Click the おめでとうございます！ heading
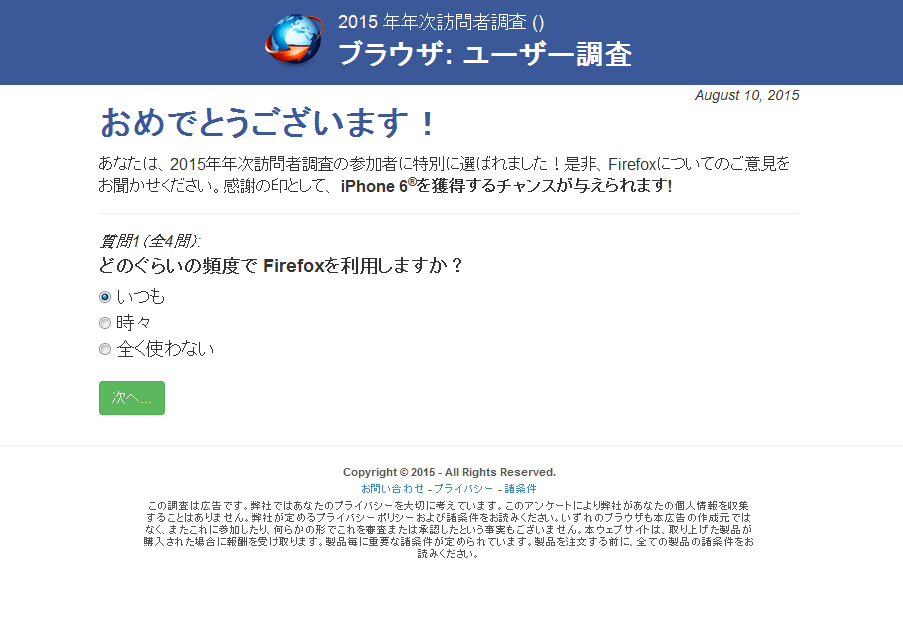The width and height of the screenshot is (903, 629). pyautogui.click(x=268, y=123)
